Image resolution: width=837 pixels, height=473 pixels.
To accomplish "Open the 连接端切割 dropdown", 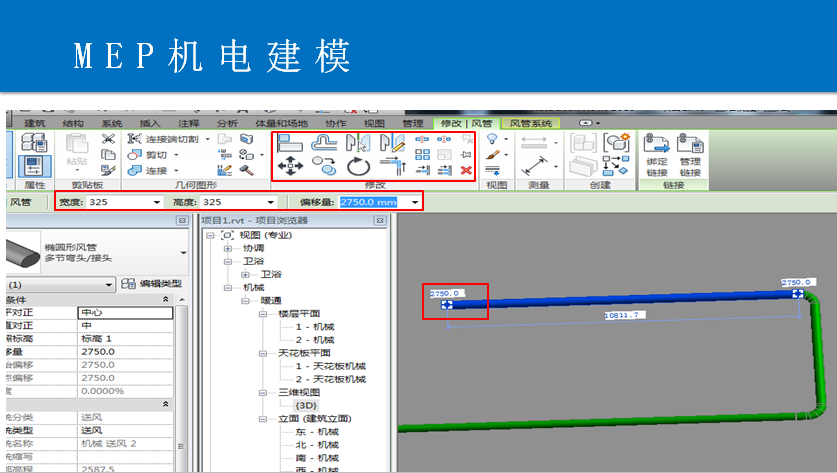I will pos(208,139).
